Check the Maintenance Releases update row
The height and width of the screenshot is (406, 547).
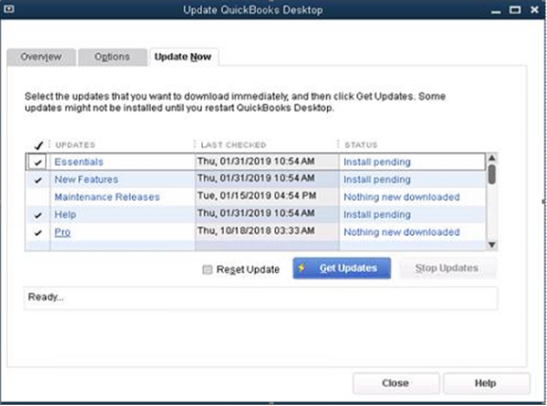[x=38, y=197]
